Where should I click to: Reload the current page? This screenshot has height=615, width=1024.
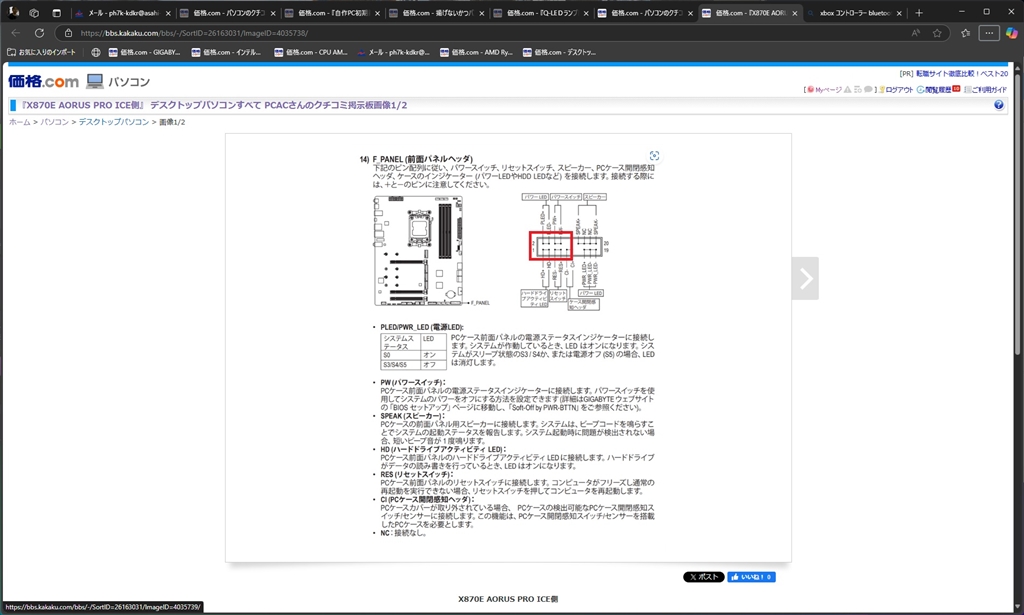pos(39,33)
